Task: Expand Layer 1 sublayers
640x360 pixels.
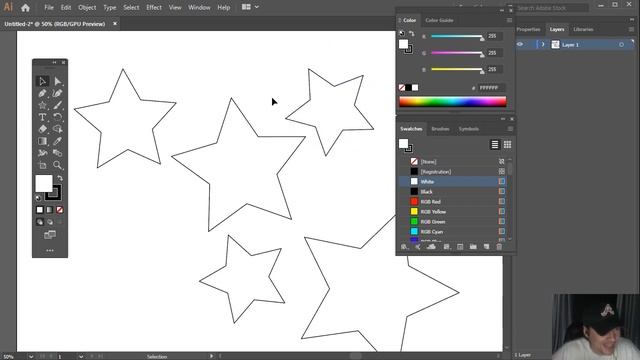Action: click(543, 44)
